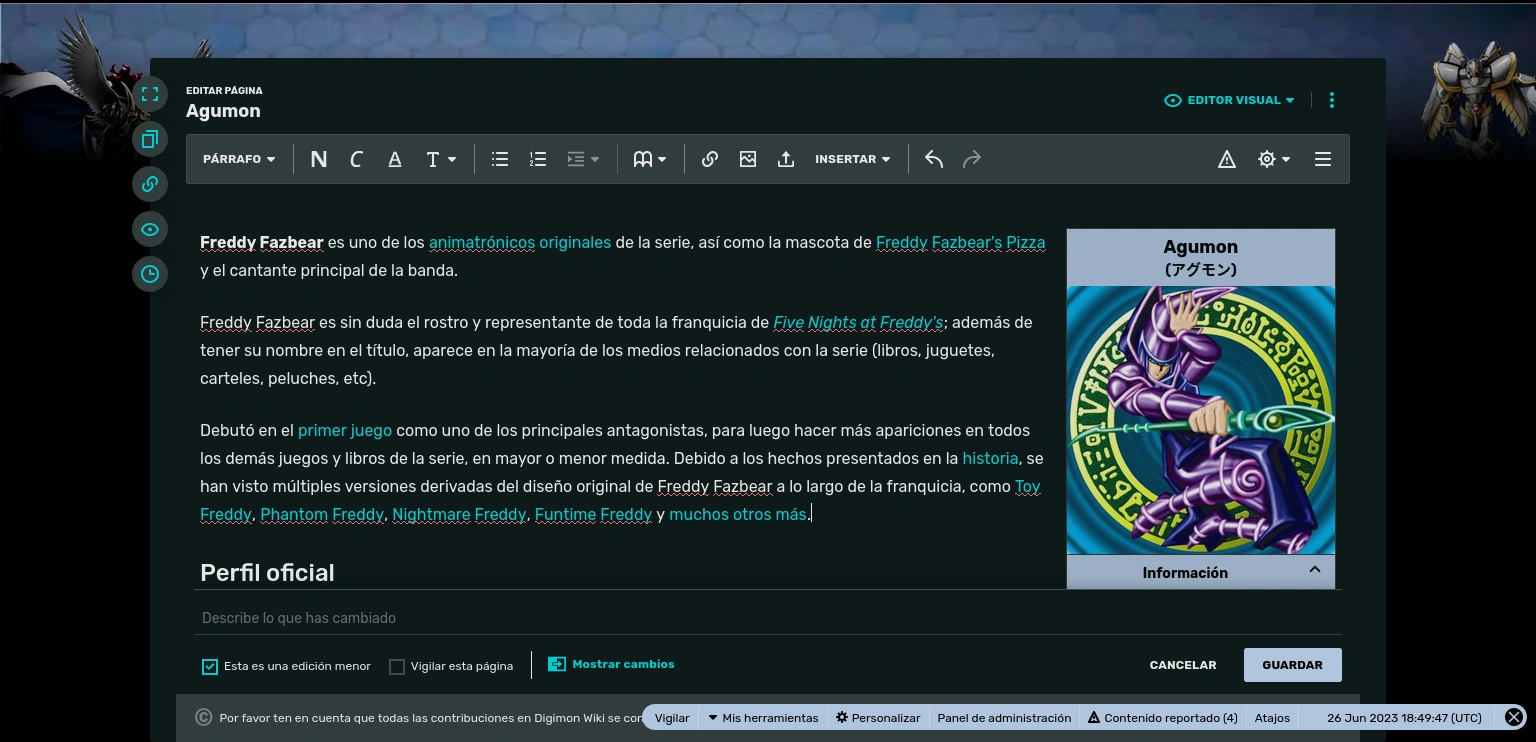Click the infobox title 'Agumon'
Viewport: 1536px width, 742px height.
pyautogui.click(x=1201, y=247)
